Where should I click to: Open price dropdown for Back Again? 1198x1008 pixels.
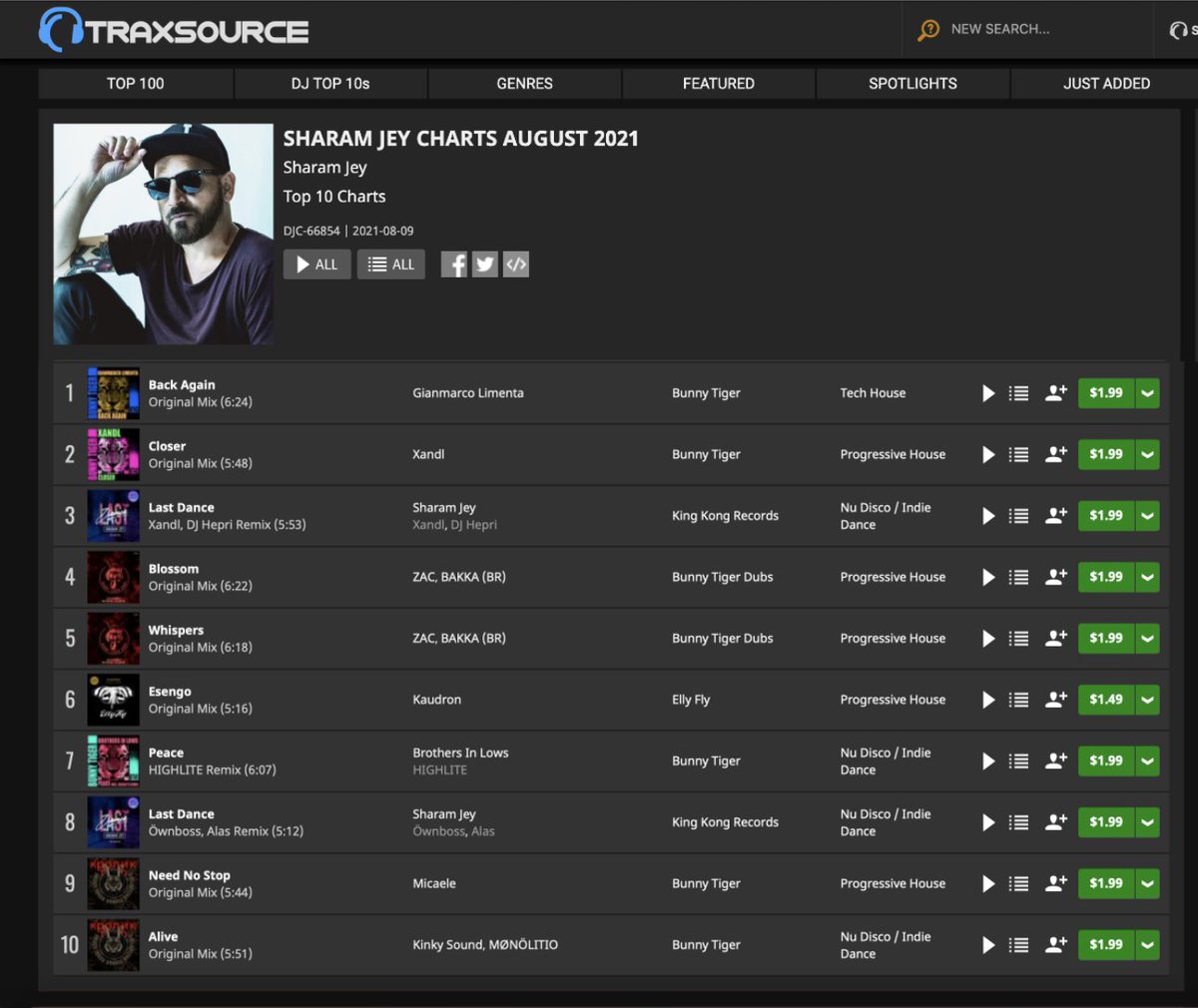pos(1147,393)
